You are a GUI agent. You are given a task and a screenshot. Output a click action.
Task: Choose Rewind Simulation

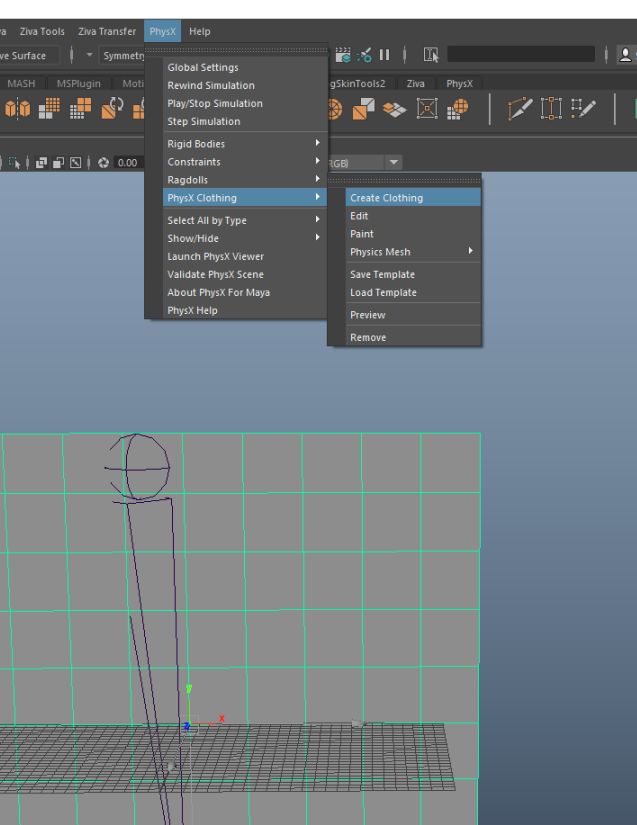[245, 85]
